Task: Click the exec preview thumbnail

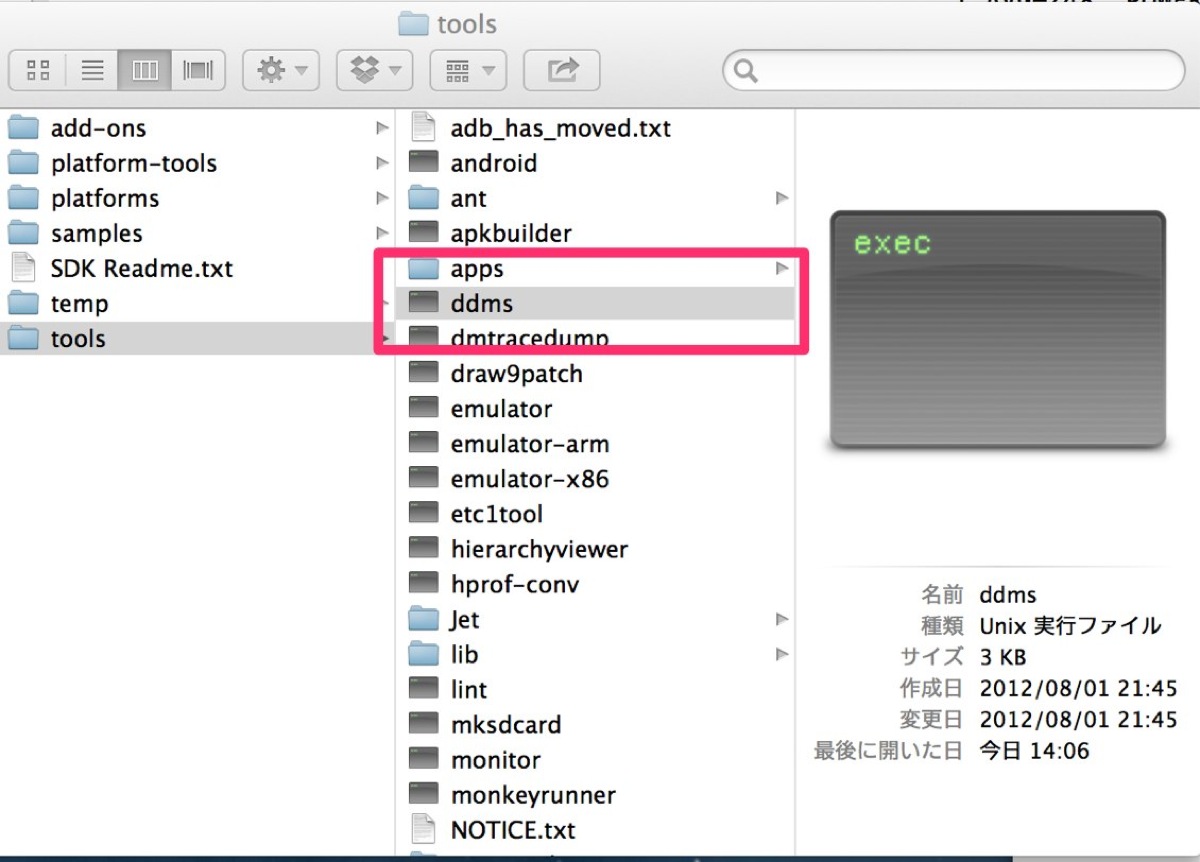Action: pos(997,329)
